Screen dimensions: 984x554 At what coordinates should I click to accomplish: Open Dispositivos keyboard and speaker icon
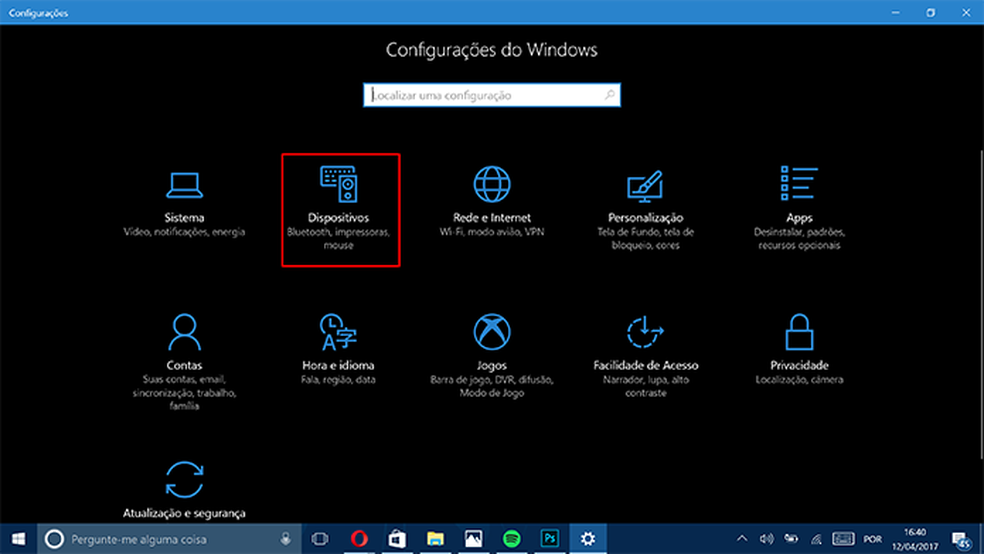[338, 184]
